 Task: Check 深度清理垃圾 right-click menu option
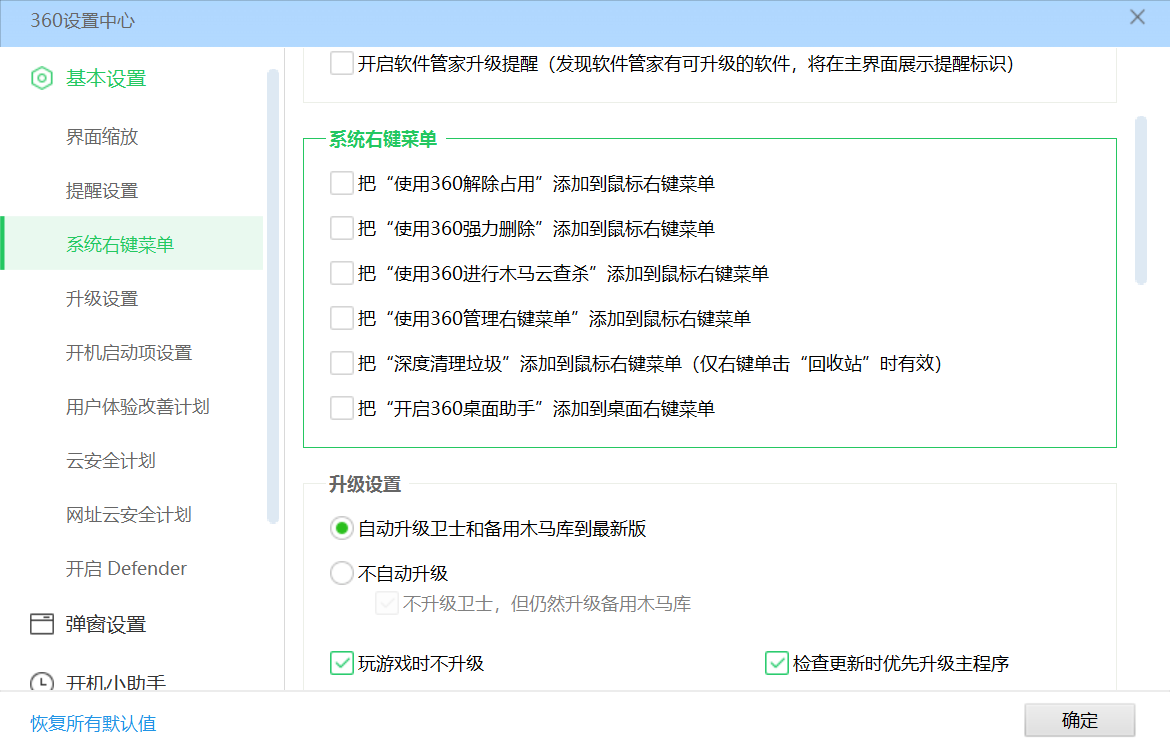point(342,363)
